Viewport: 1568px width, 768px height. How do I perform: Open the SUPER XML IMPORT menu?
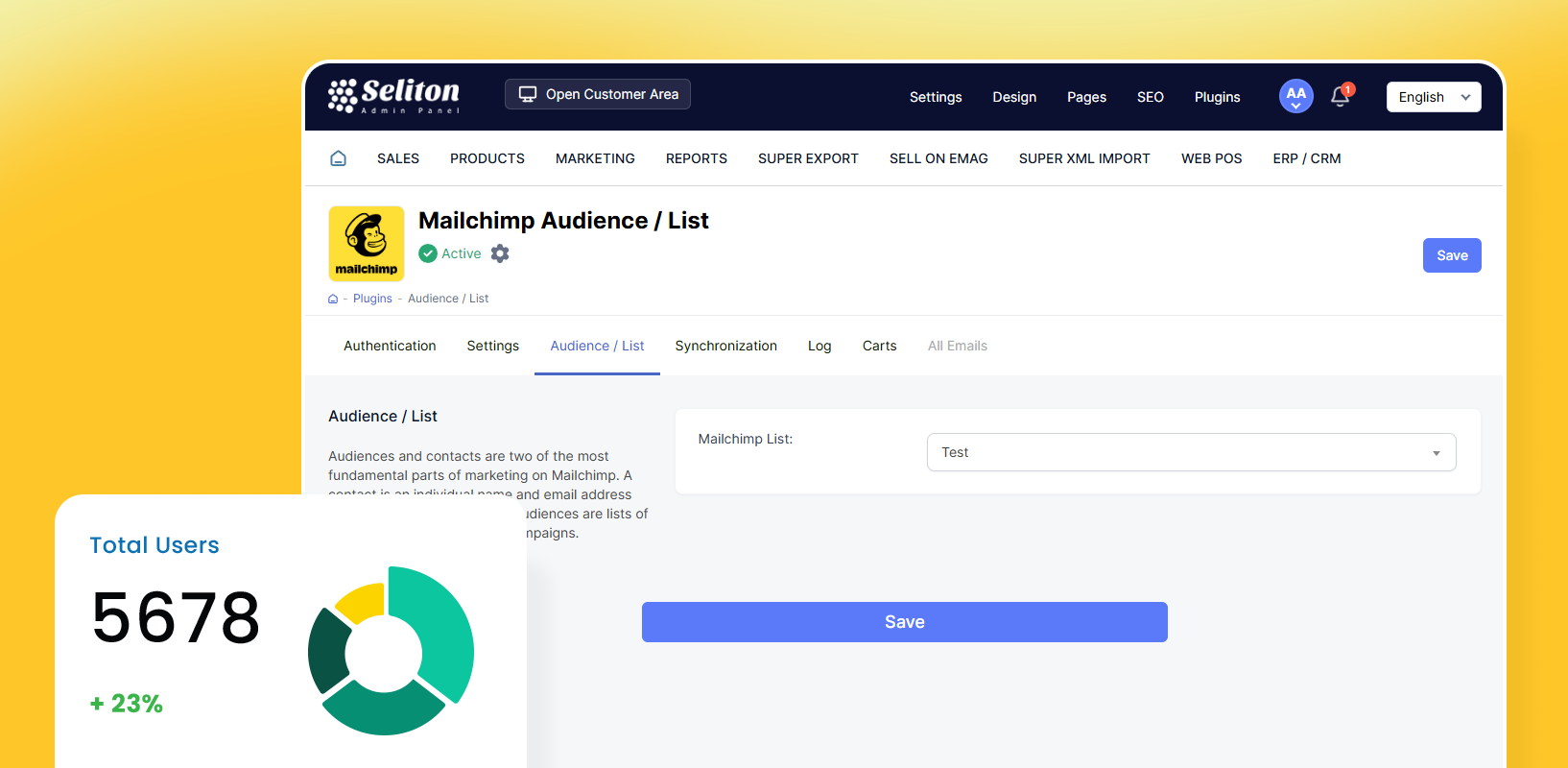tap(1084, 158)
